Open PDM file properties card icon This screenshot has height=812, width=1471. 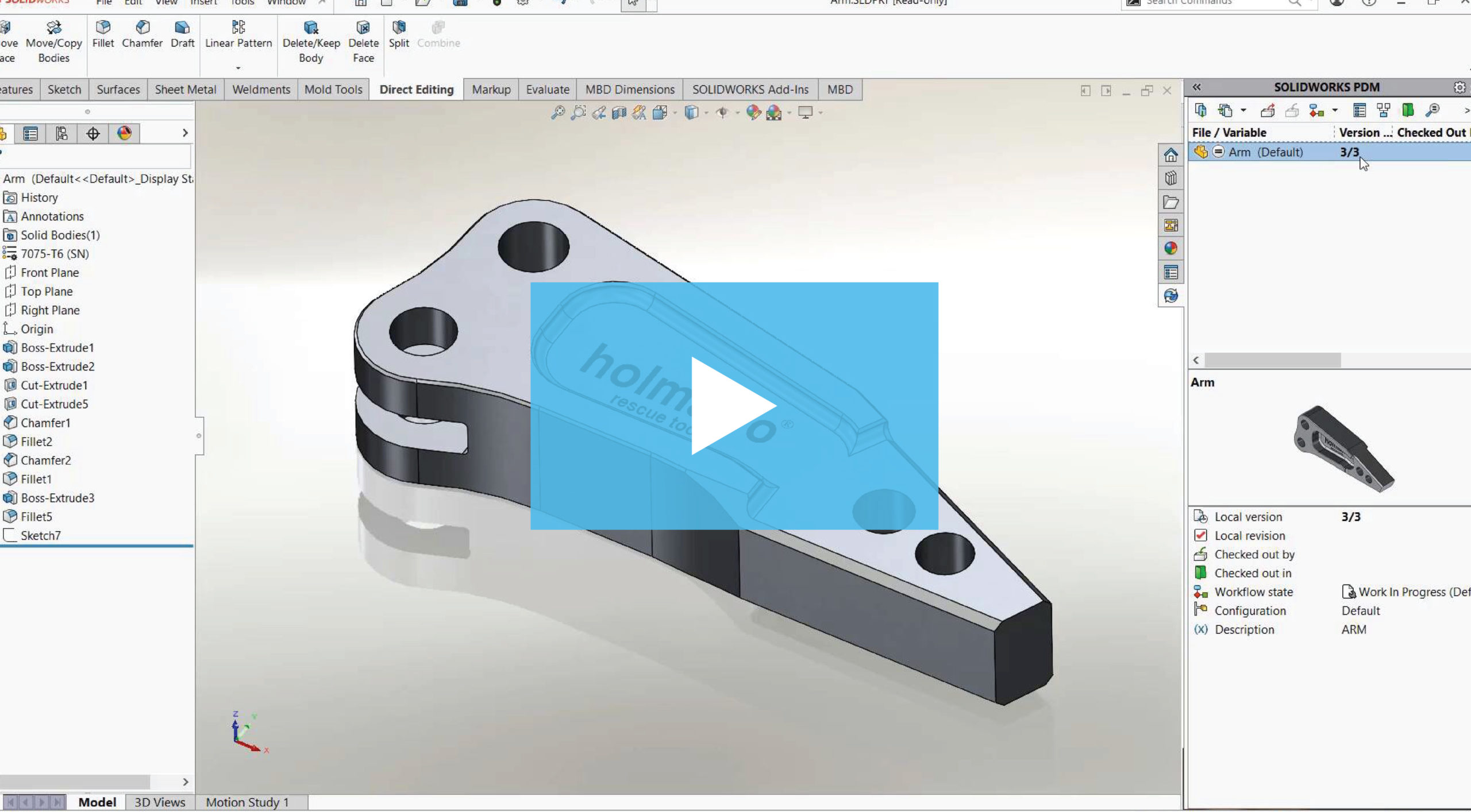click(x=1360, y=110)
